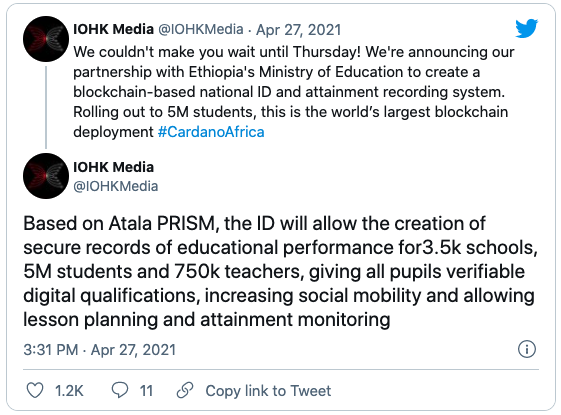
Task: Click Copy link to Tweet
Action: (x=268, y=391)
